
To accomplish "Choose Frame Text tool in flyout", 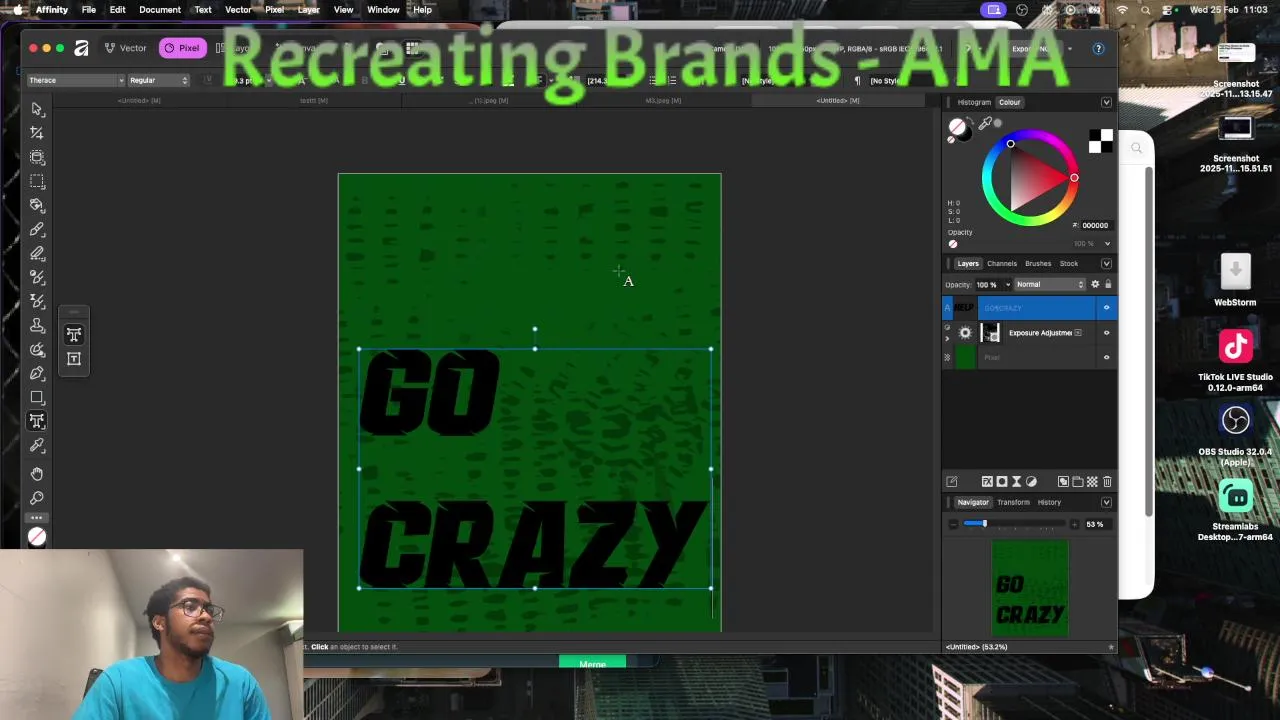I will tap(74, 359).
